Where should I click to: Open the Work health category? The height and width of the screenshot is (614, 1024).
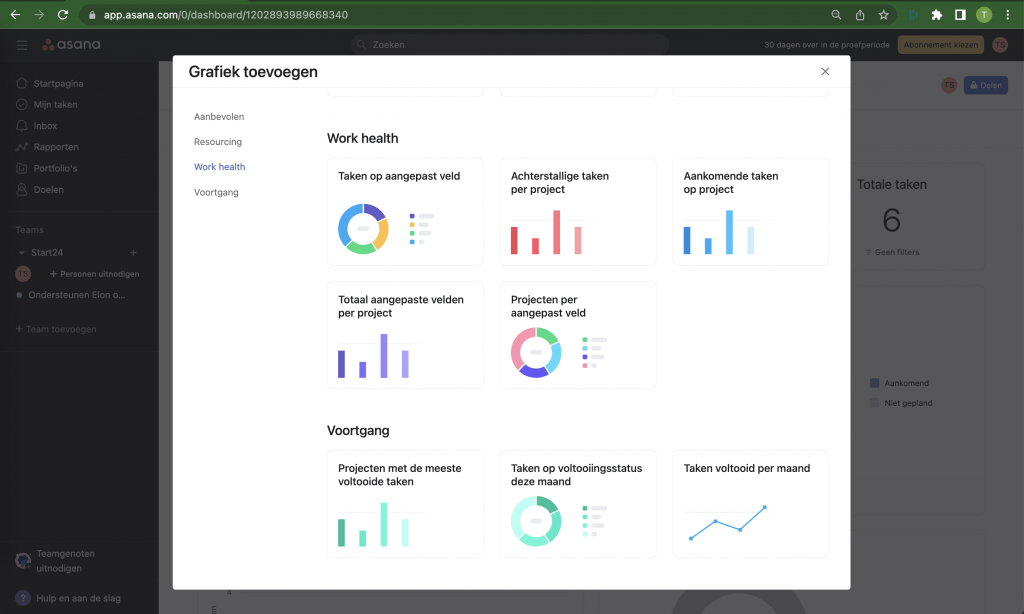(219, 167)
